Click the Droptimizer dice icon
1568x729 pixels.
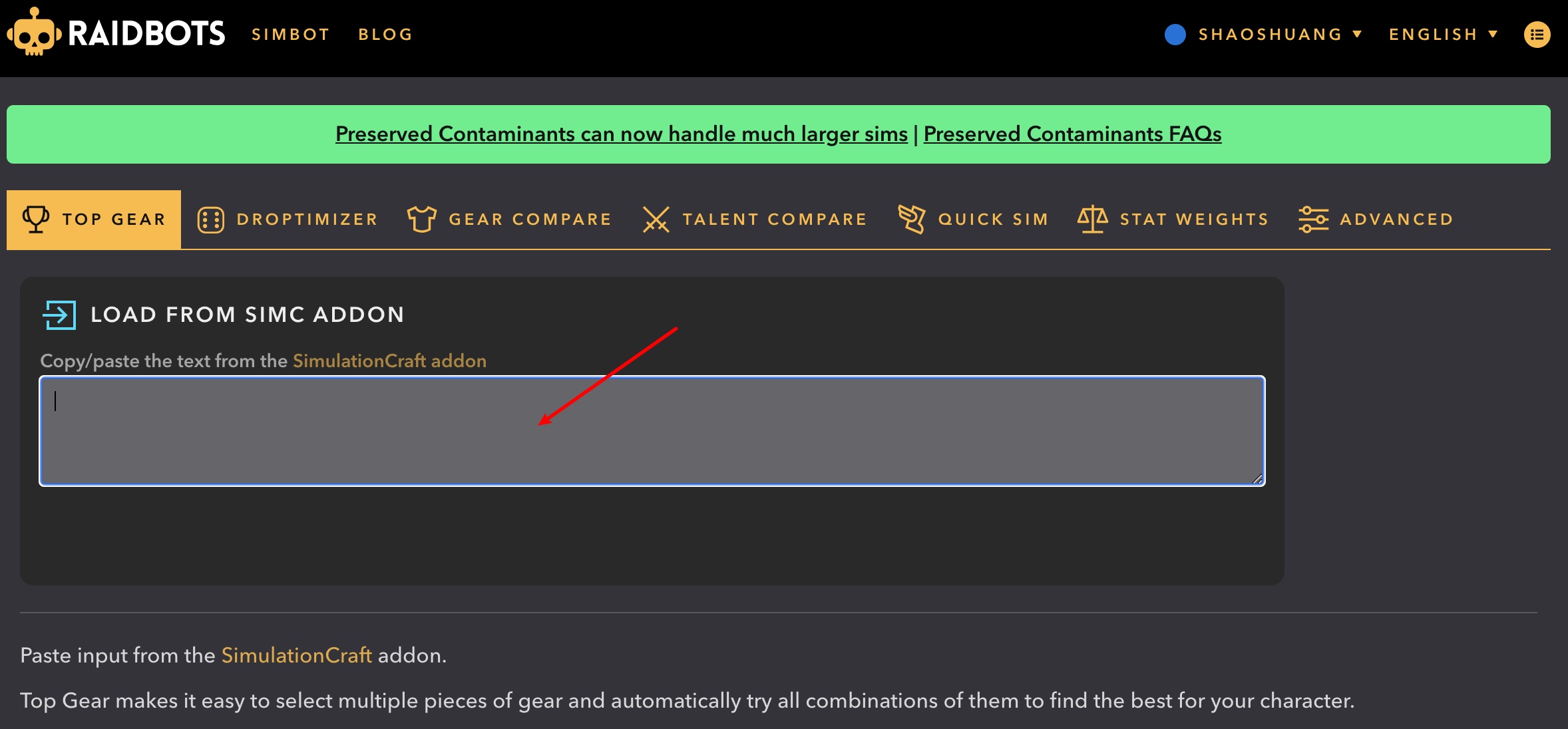pyautogui.click(x=210, y=219)
